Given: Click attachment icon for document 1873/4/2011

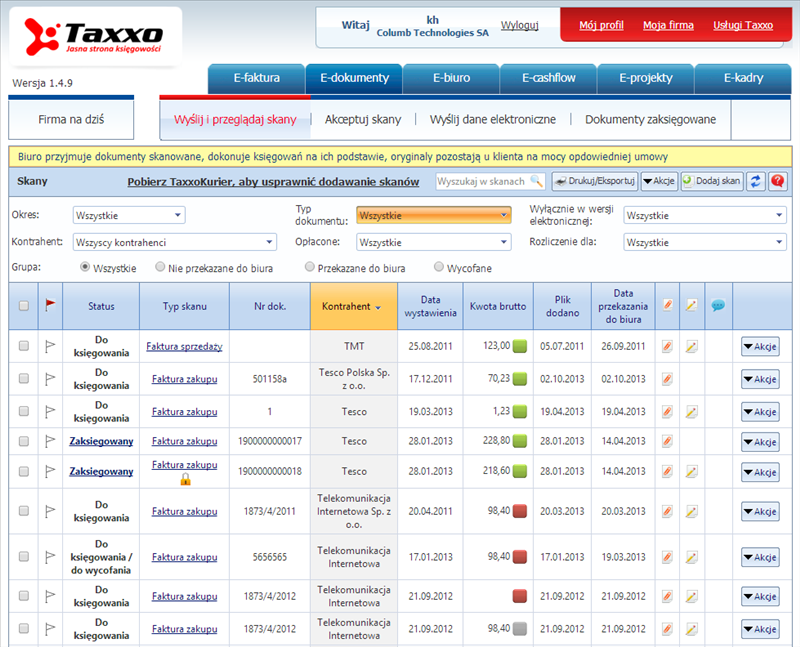Looking at the screenshot, I should pos(667,511).
